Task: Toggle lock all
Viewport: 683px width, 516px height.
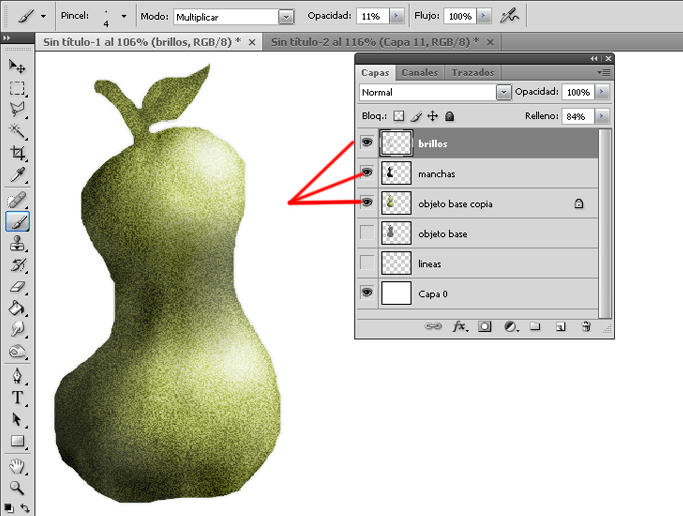Action: click(x=450, y=116)
